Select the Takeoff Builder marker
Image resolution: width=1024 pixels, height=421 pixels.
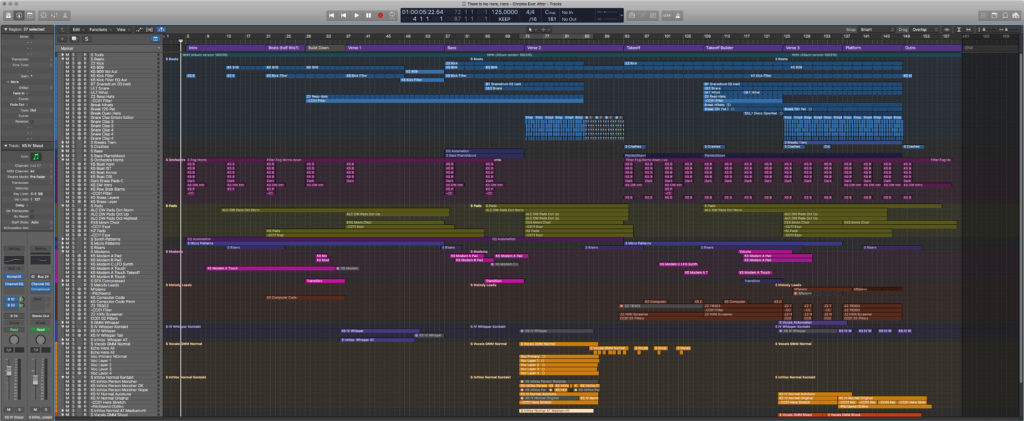click(x=744, y=48)
